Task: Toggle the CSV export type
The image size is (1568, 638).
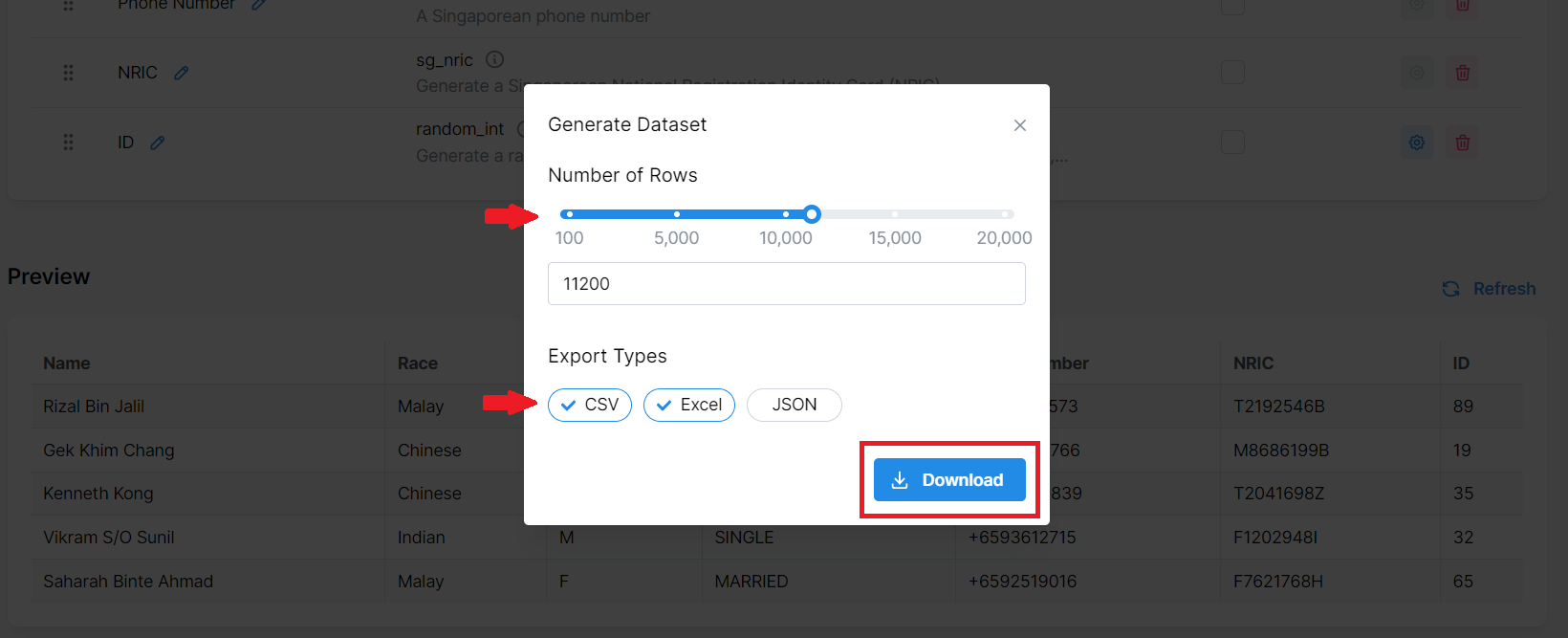Action: click(590, 405)
